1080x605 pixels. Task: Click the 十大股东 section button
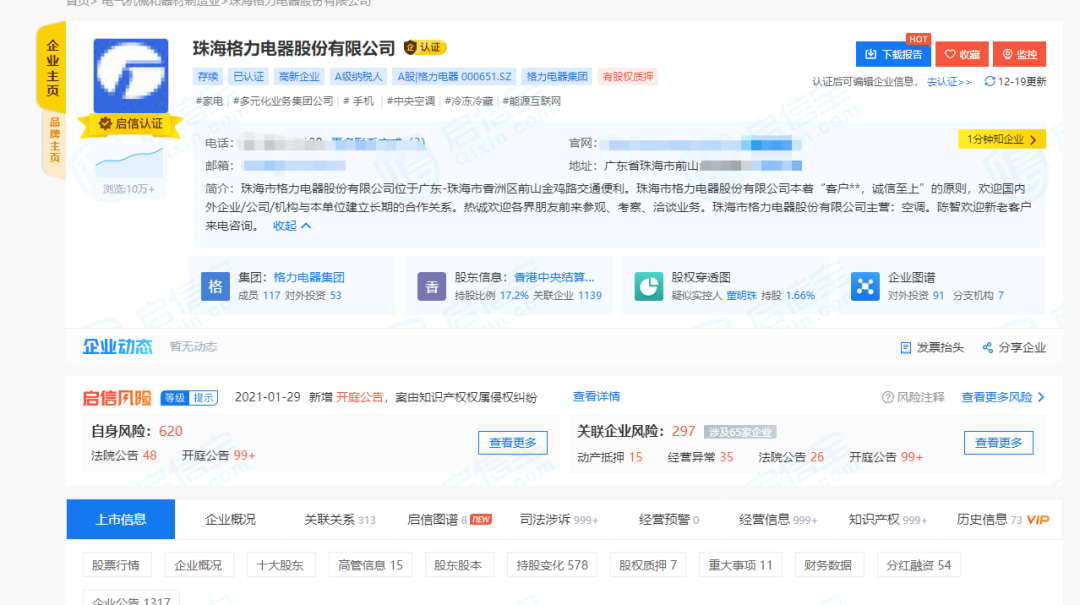point(282,564)
